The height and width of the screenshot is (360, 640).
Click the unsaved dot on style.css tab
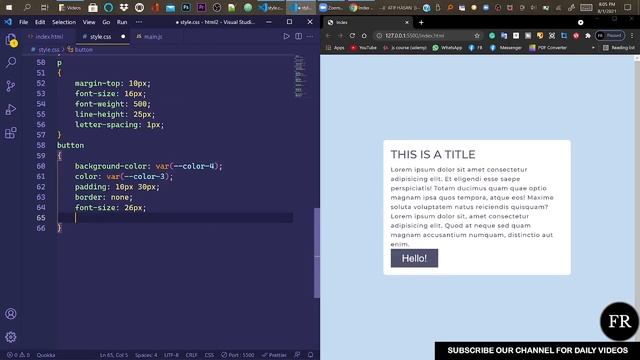pos(123,36)
